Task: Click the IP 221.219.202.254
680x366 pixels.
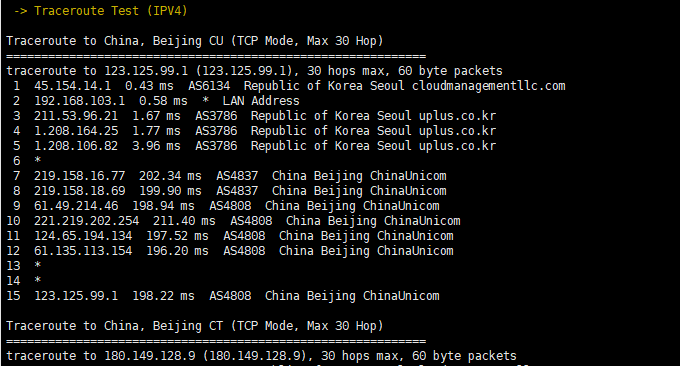Action: click(x=87, y=221)
